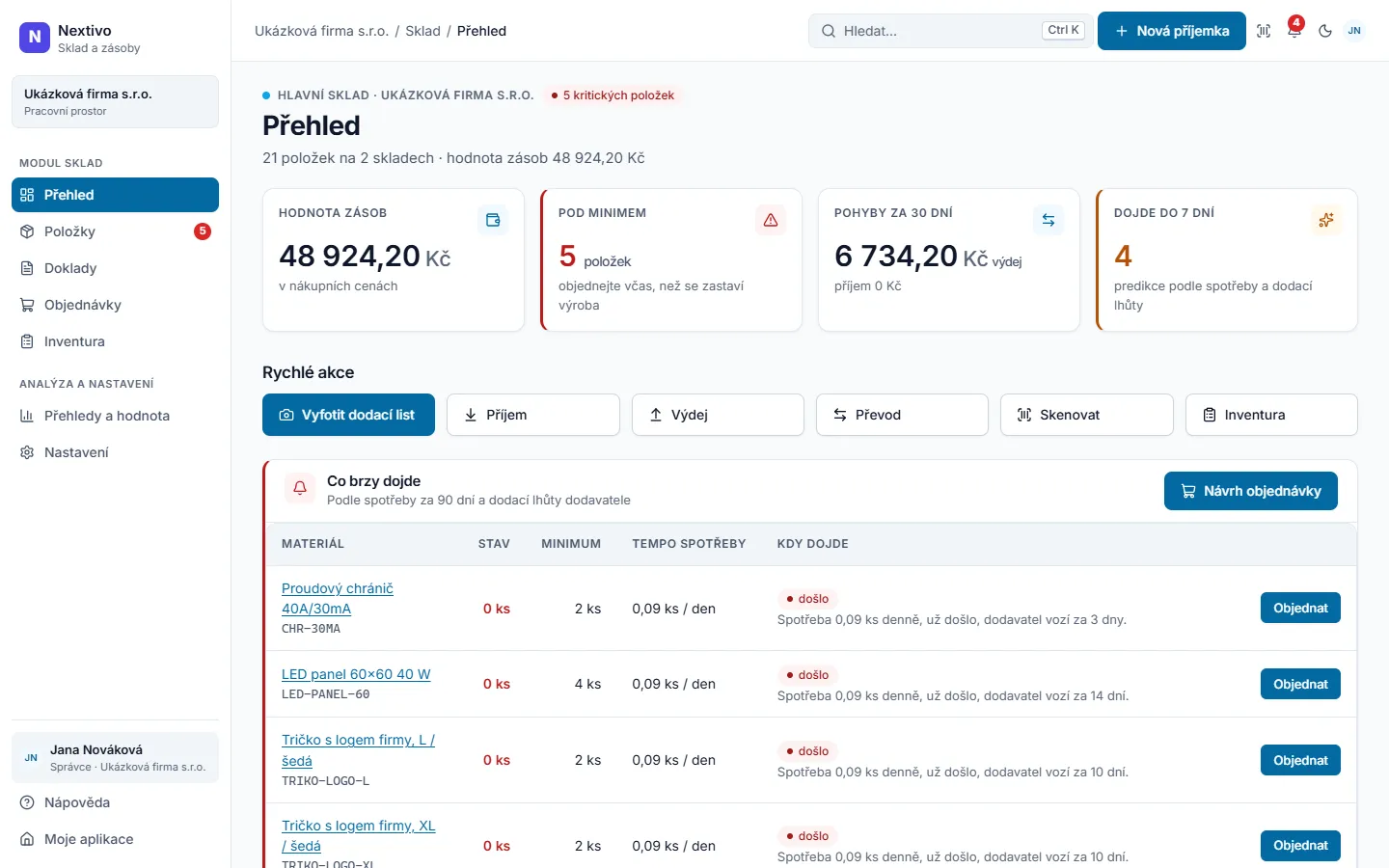1389x868 pixels.
Task: Open the Proudový chránič 40A/30mA link
Action: 338,598
